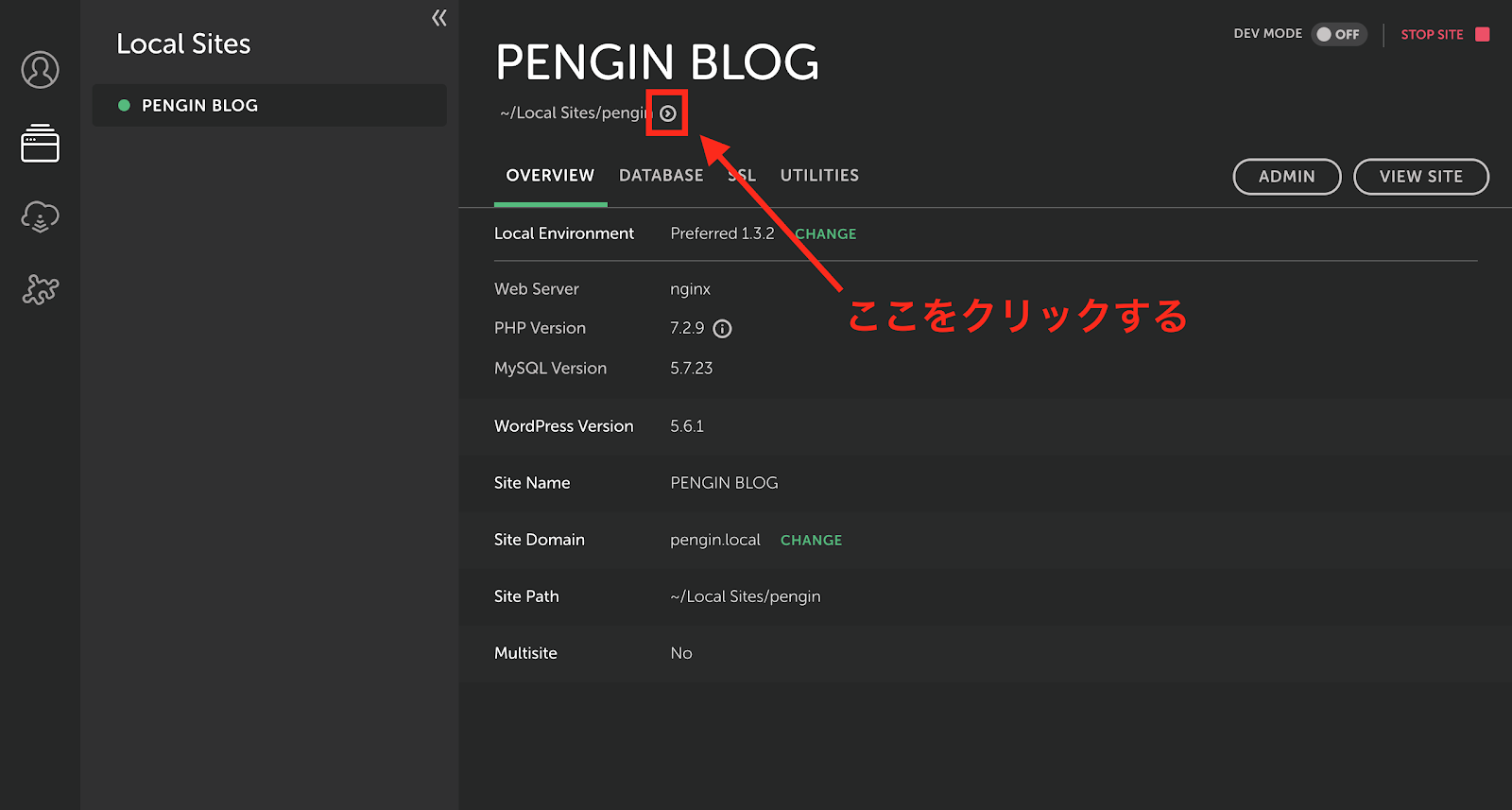The height and width of the screenshot is (810, 1512).
Task: Change the Site Domain pengin.local
Action: (811, 541)
